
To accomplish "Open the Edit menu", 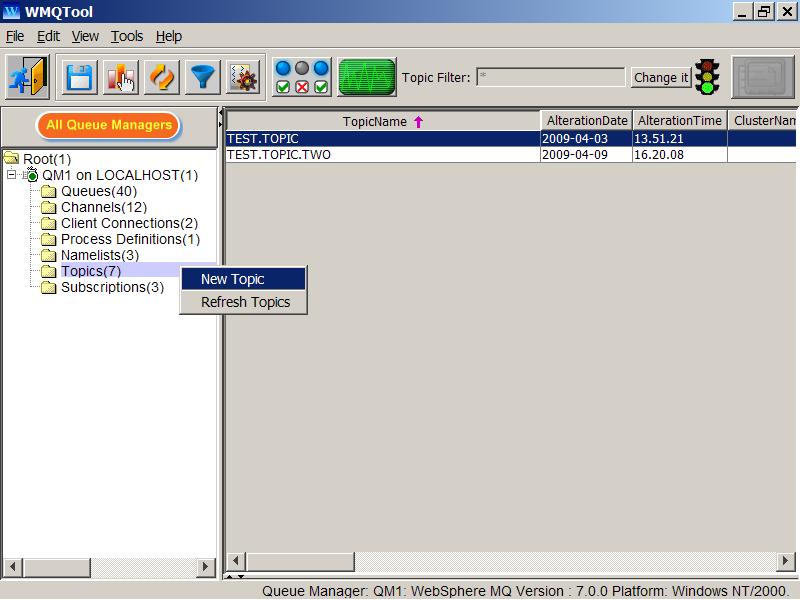I will point(48,36).
